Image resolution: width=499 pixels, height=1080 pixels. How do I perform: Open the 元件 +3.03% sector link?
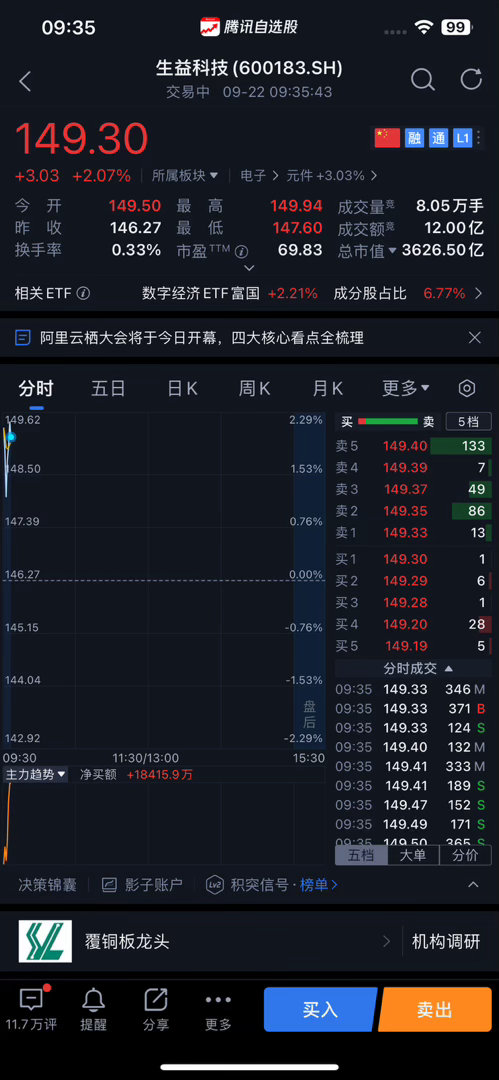(x=332, y=176)
